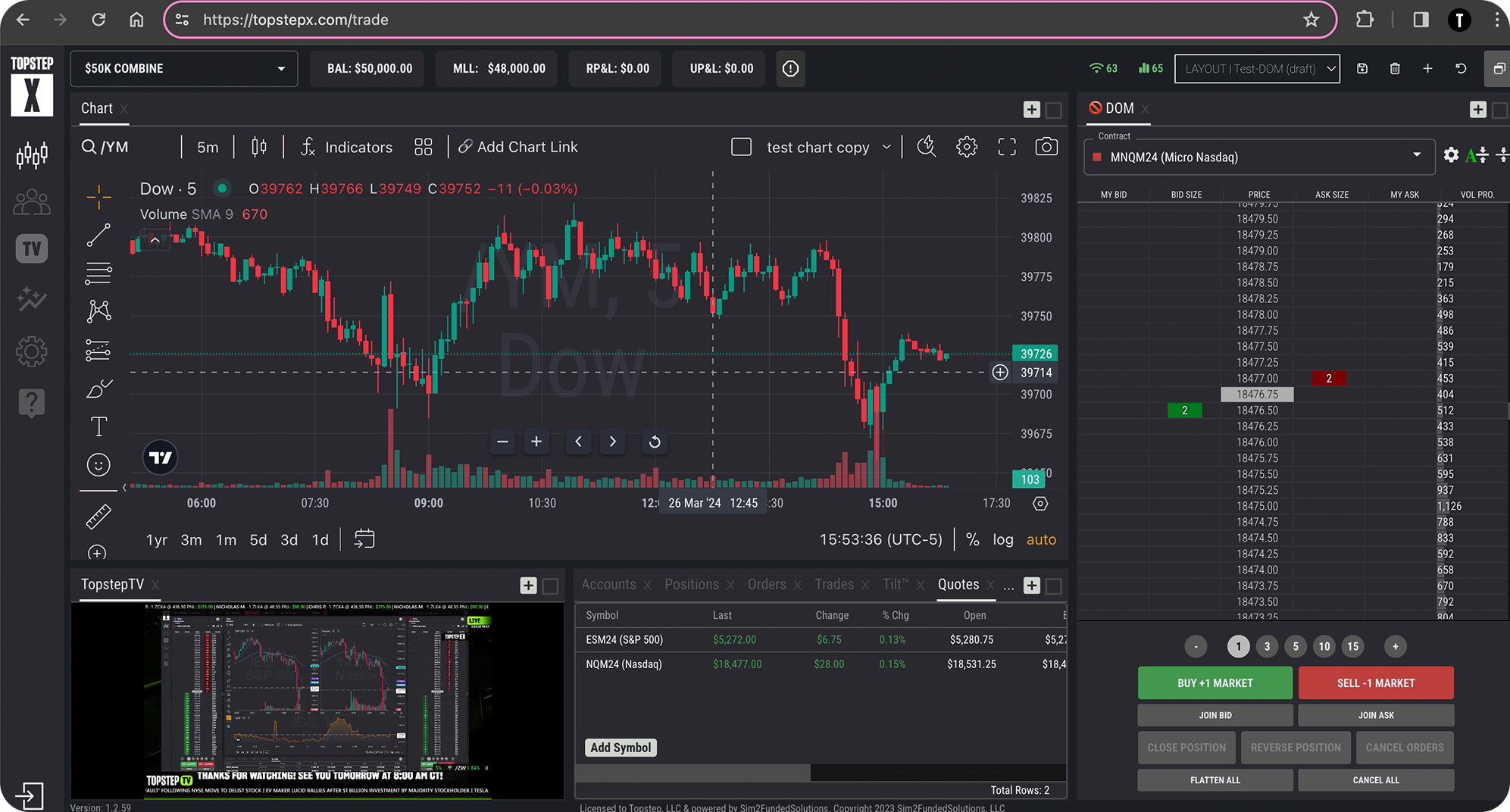Enter fullscreen chart mode
Screen dimensions: 1510x812
pyautogui.click(x=1006, y=147)
